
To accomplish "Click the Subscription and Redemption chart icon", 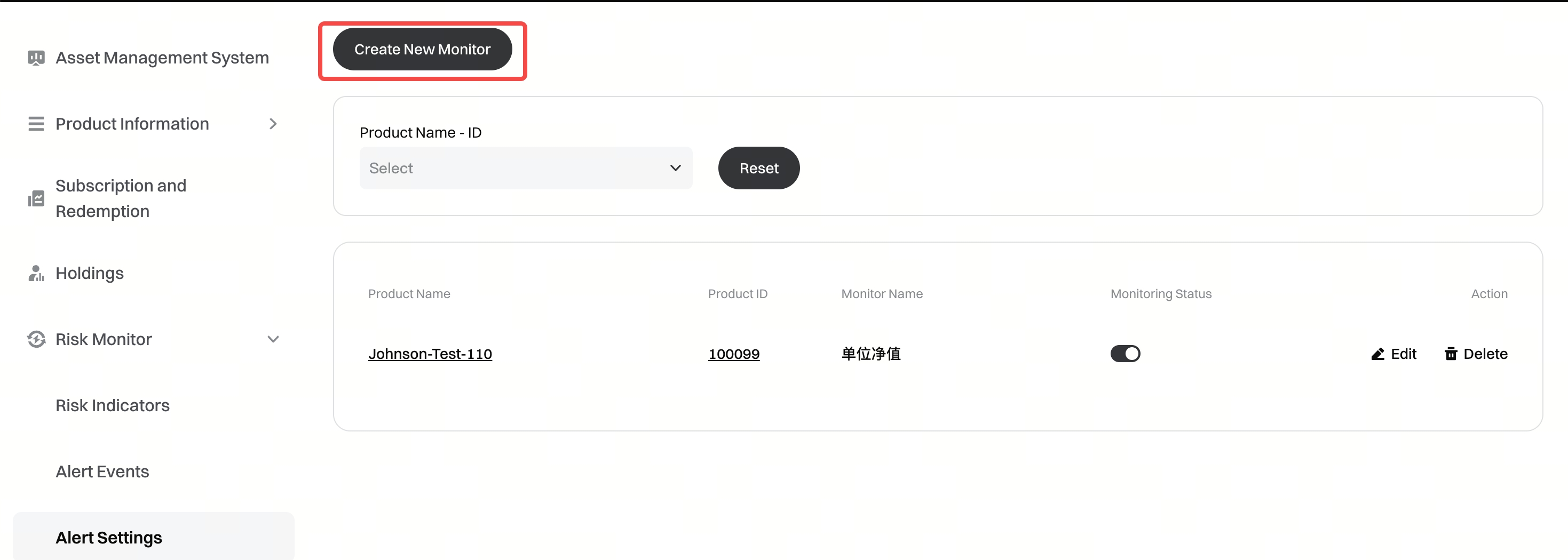I will coord(36,199).
